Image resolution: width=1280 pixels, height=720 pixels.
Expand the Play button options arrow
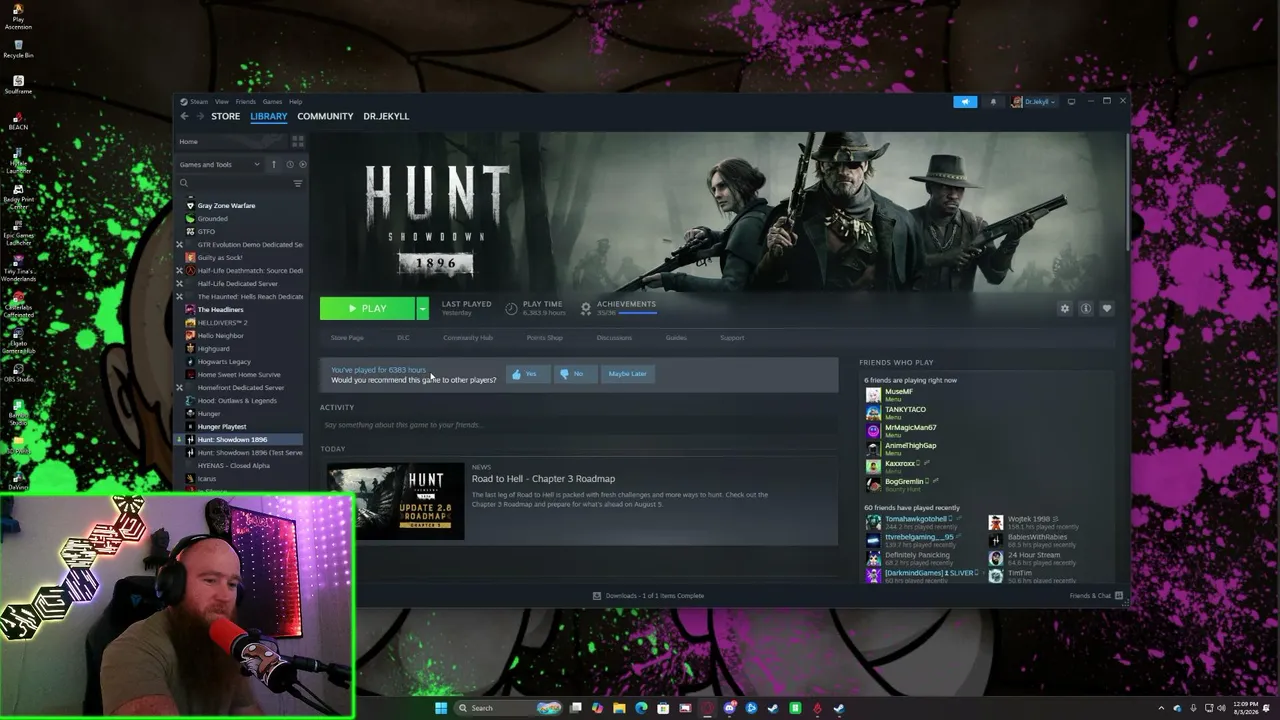(x=422, y=309)
